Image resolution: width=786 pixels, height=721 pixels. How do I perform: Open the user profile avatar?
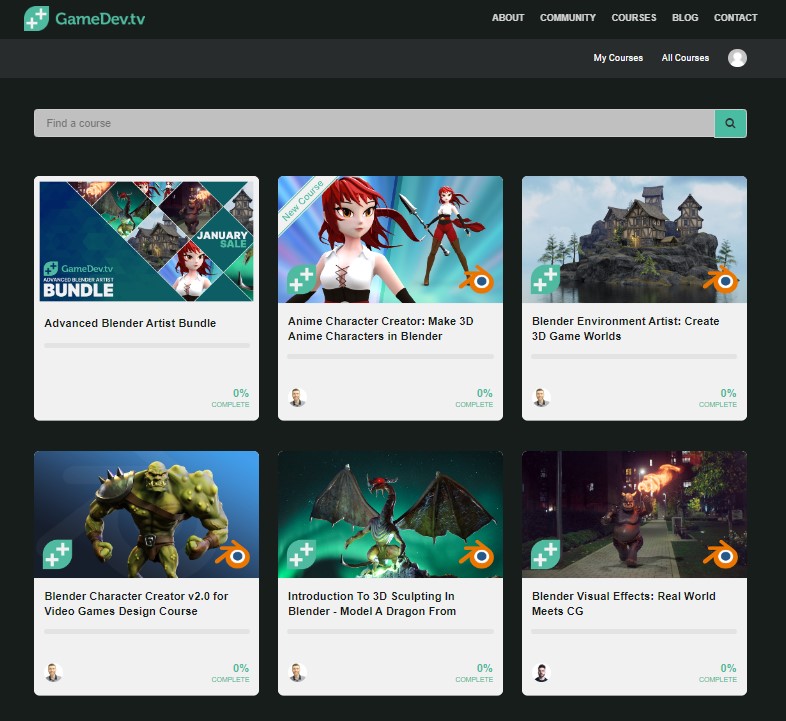[737, 58]
